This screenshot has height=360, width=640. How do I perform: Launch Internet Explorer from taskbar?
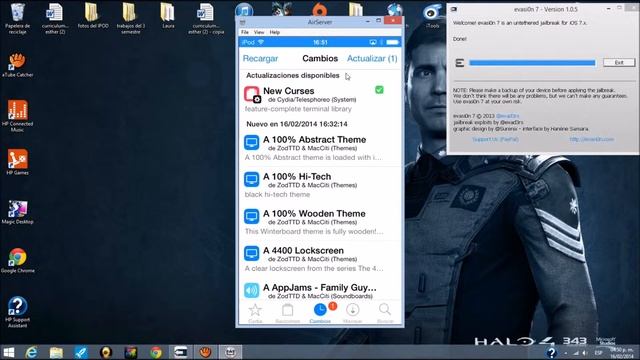[31, 352]
